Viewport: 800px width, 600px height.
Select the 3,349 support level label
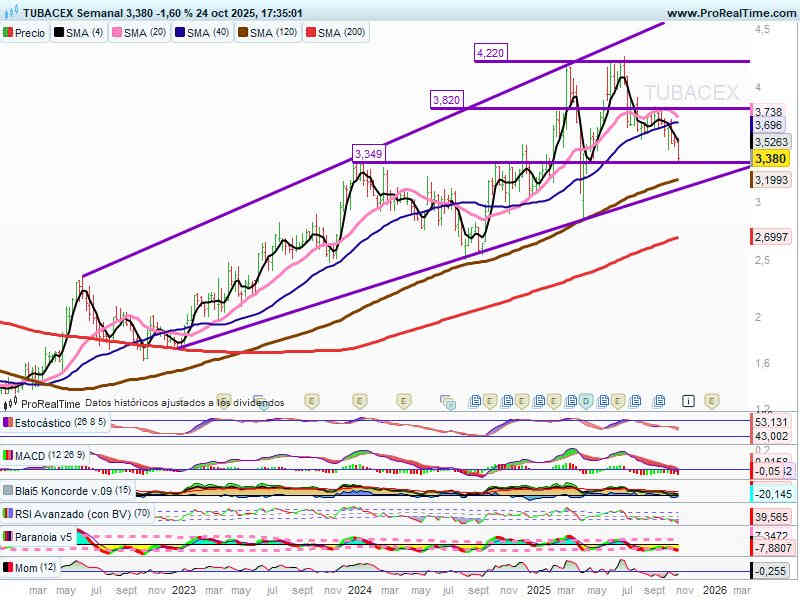pyautogui.click(x=368, y=154)
